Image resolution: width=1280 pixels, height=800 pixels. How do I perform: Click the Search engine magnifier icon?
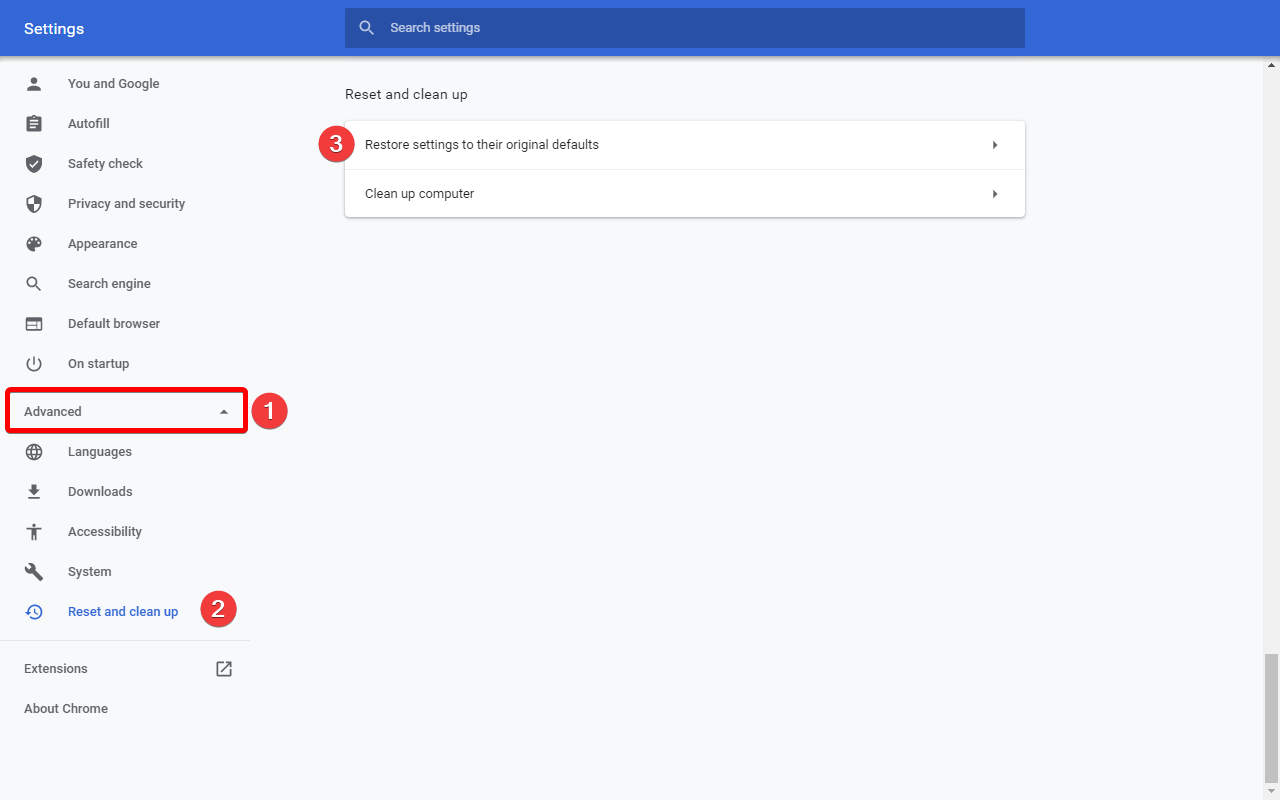[x=34, y=284]
